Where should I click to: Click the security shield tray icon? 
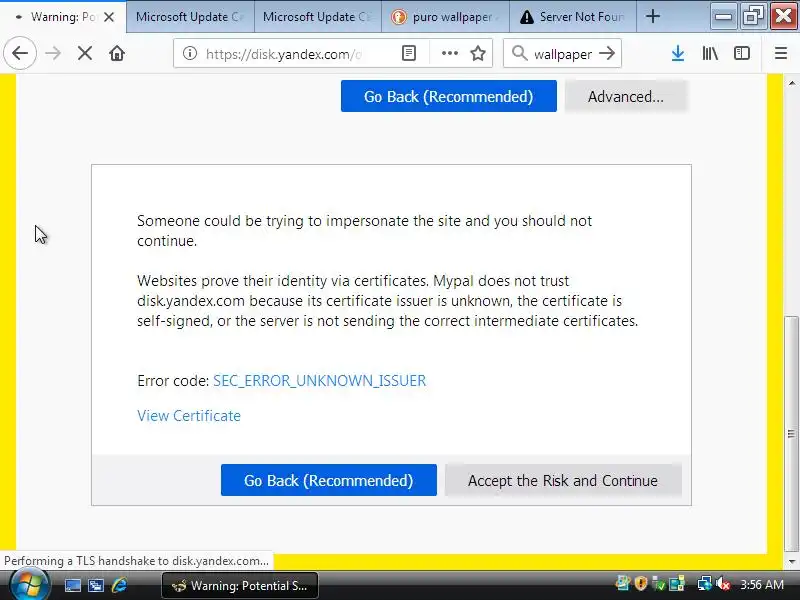(641, 583)
